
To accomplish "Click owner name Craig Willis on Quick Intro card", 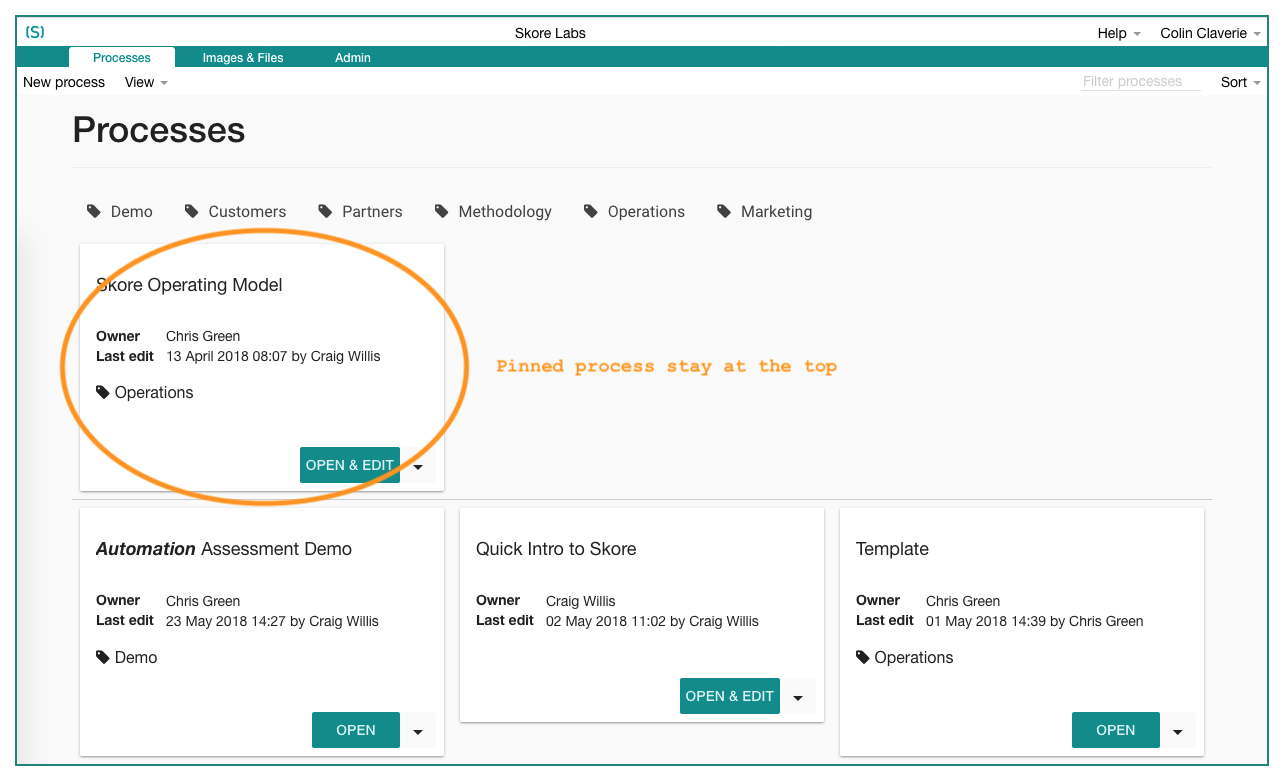I will click(x=581, y=601).
